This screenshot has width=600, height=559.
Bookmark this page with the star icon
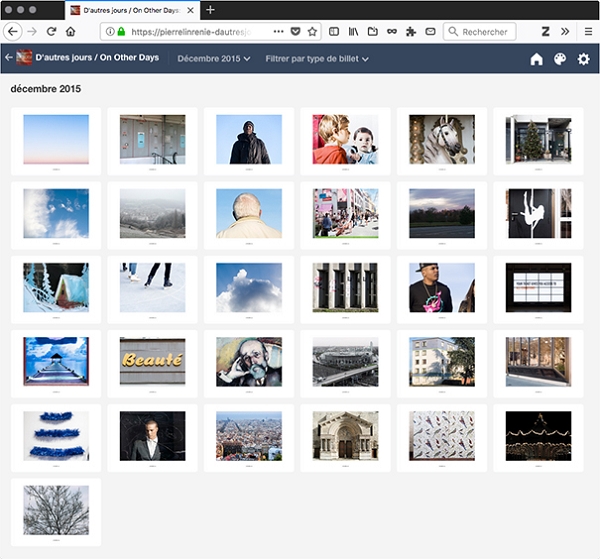tap(313, 32)
